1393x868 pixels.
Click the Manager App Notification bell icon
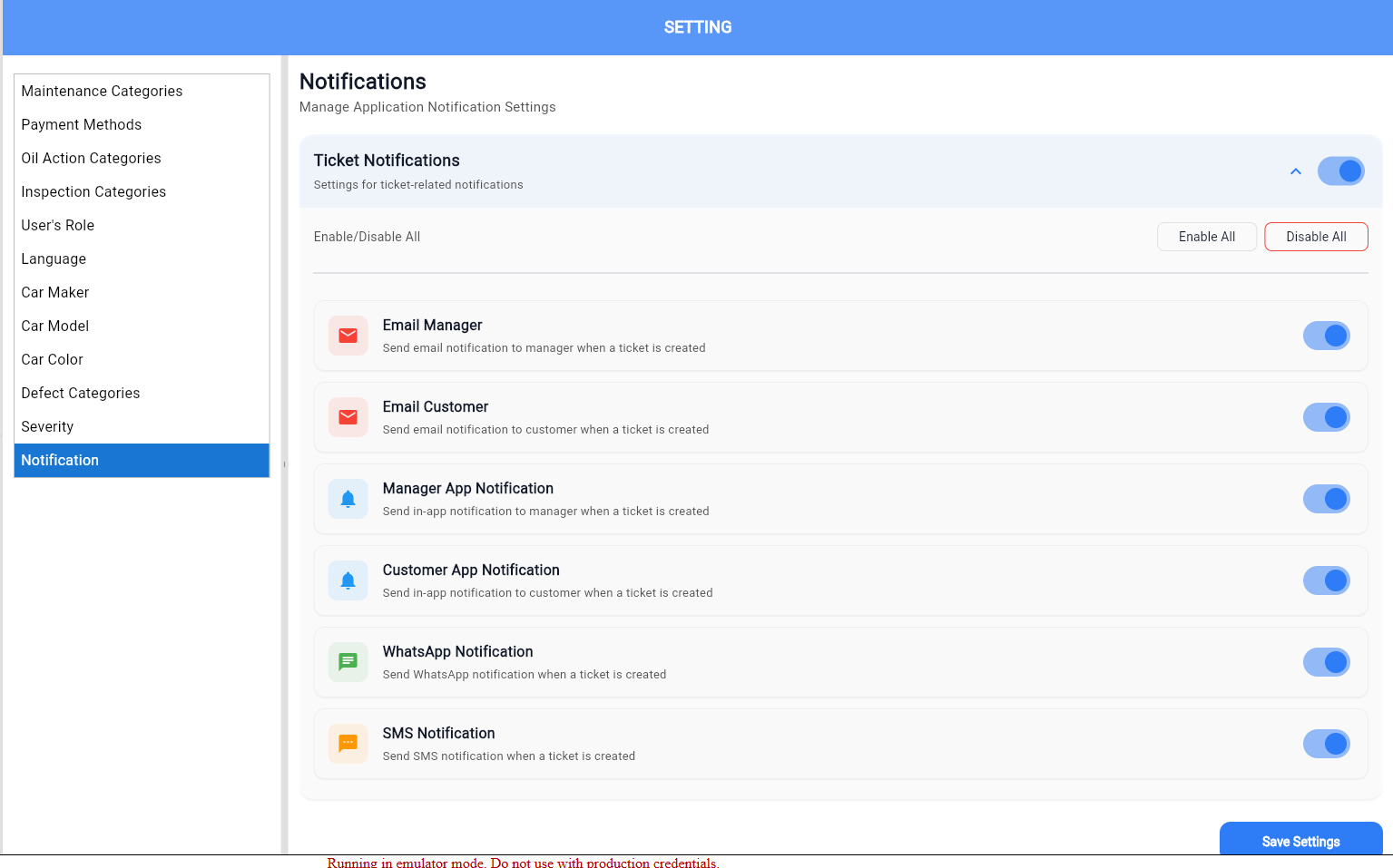(348, 499)
